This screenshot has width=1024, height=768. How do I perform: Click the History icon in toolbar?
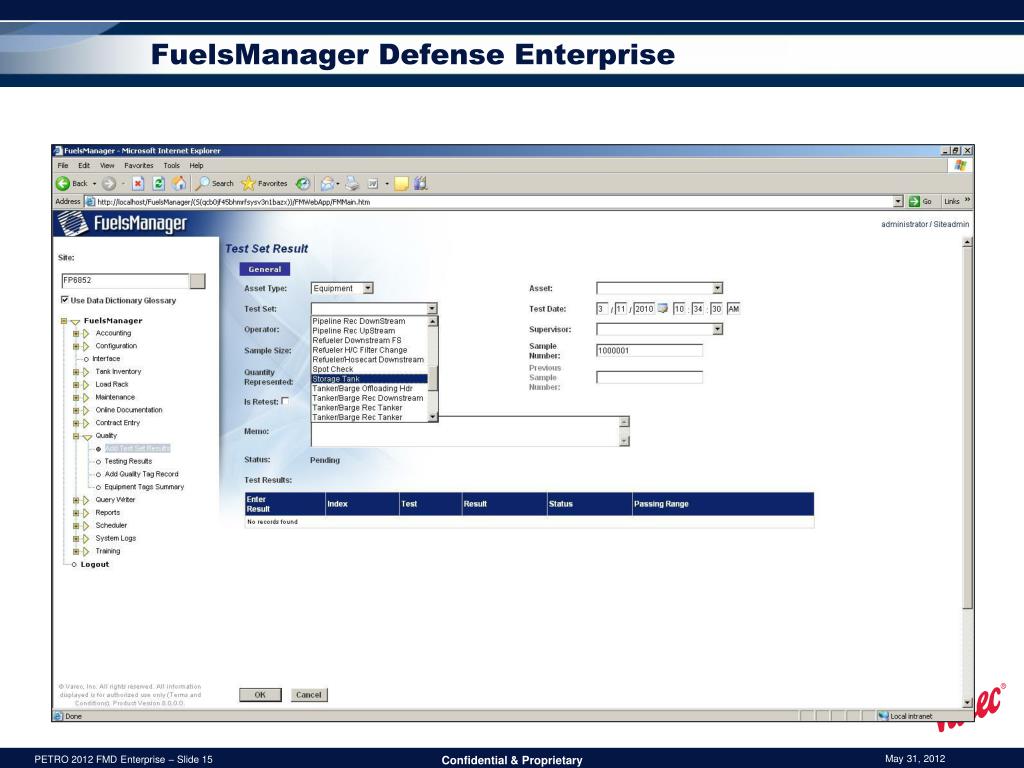(302, 184)
